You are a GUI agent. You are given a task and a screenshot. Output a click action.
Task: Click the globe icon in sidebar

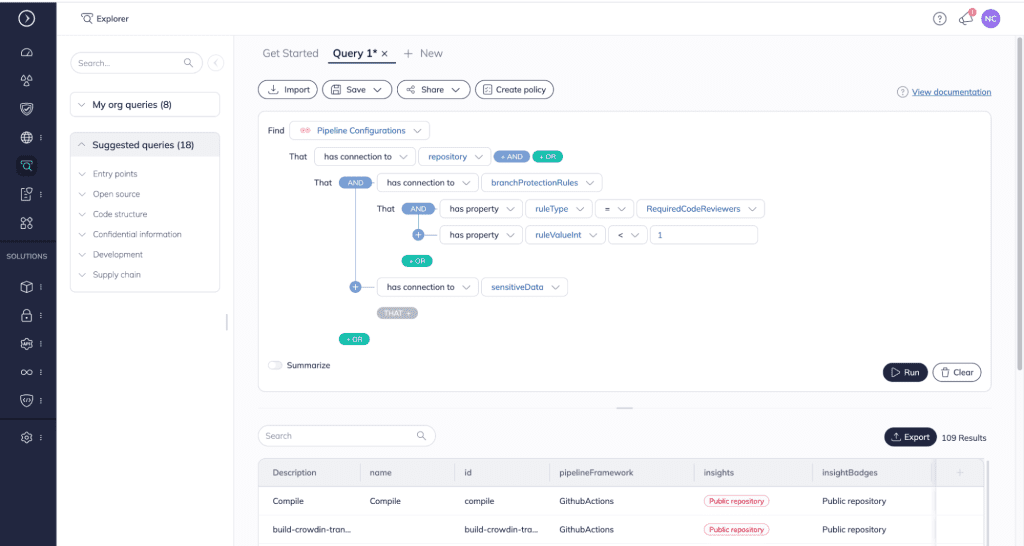(27, 138)
